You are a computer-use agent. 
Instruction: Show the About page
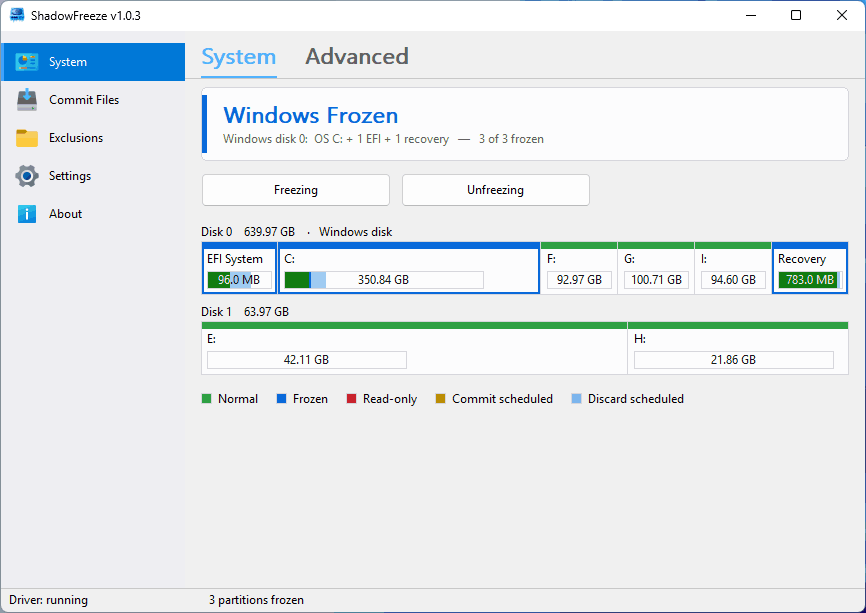tap(93, 214)
